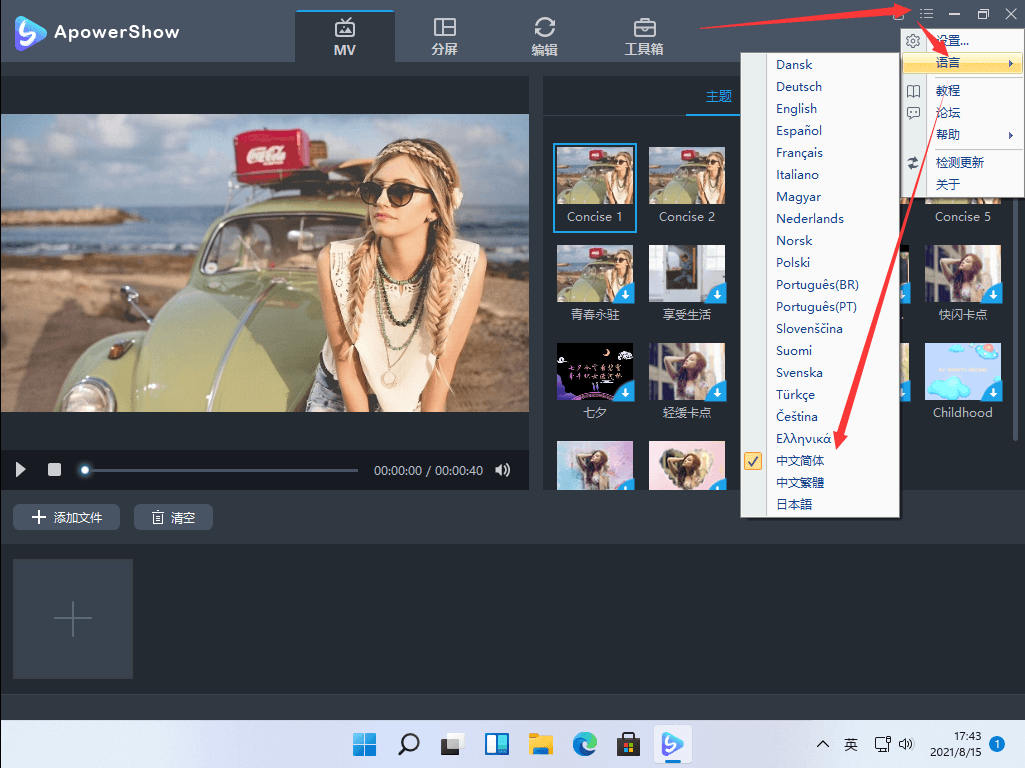Screen dimensions: 1025x768
Task: Stop the video playback
Action: (x=54, y=469)
